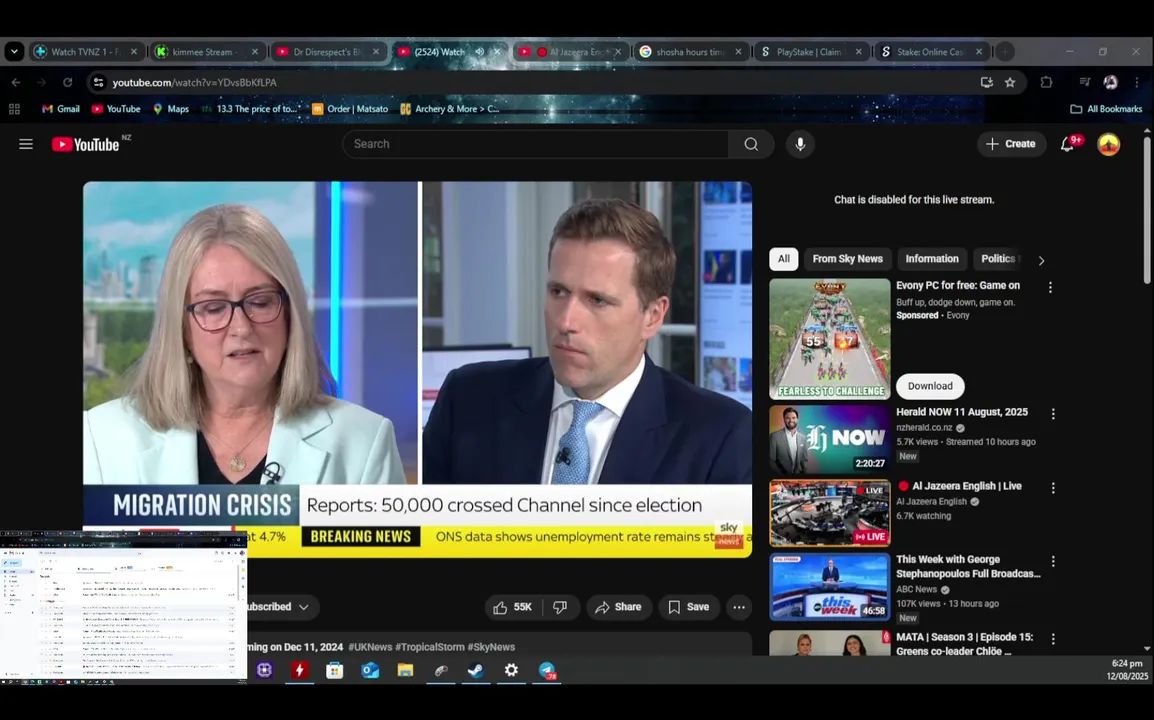Open options for Evony sponsored ad
Screen dimensions: 1154x720
(1050, 287)
